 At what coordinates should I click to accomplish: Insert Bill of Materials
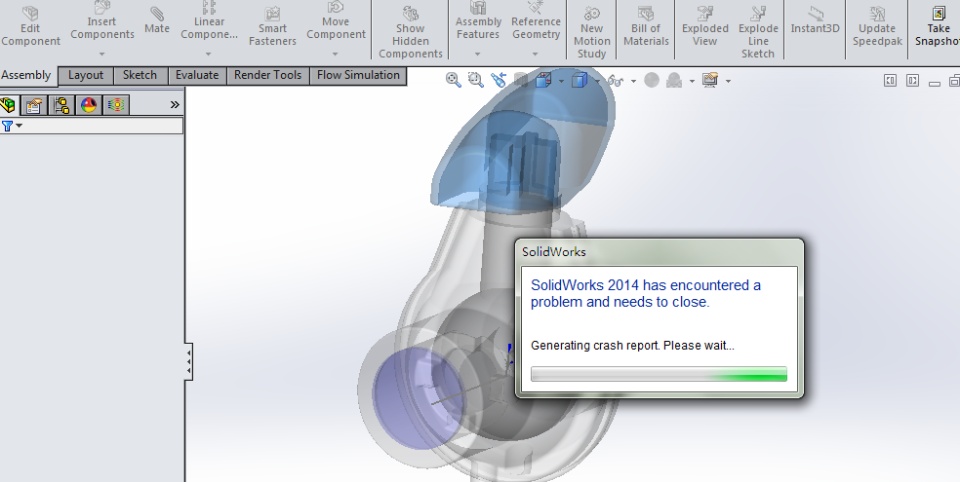tap(646, 27)
